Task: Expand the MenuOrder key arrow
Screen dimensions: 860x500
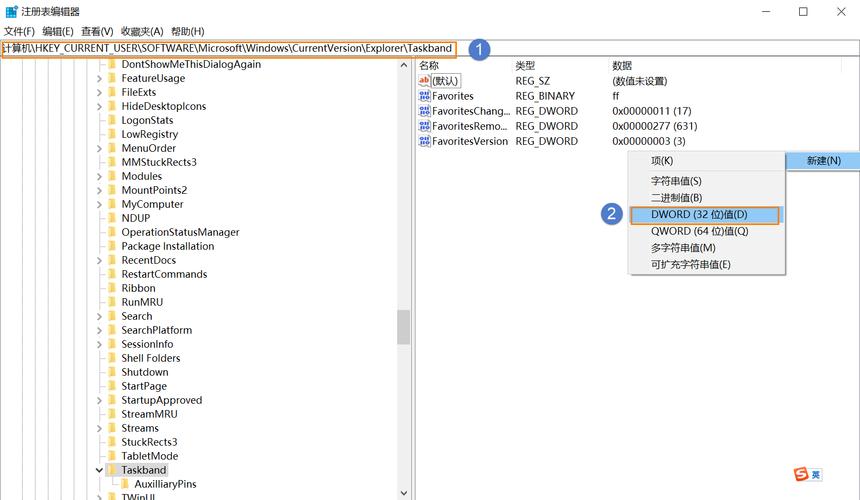Action: (99, 149)
